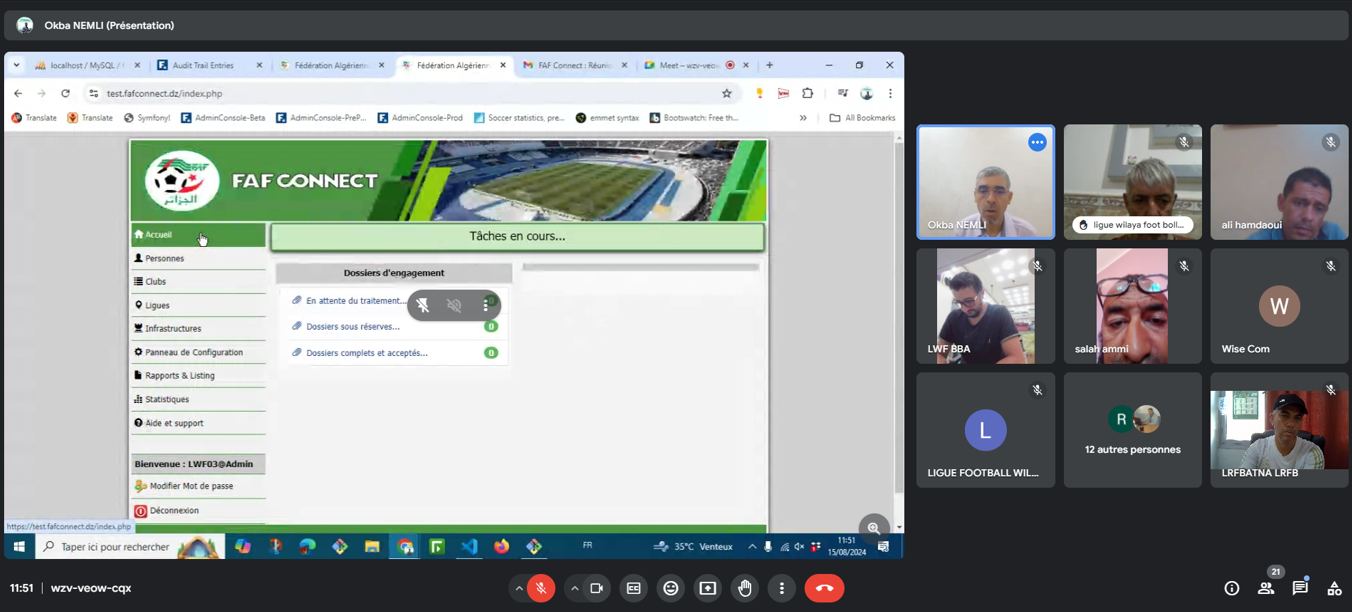Open the AdminConsole-Beta bookmark
1352x612 pixels.
tap(223, 118)
